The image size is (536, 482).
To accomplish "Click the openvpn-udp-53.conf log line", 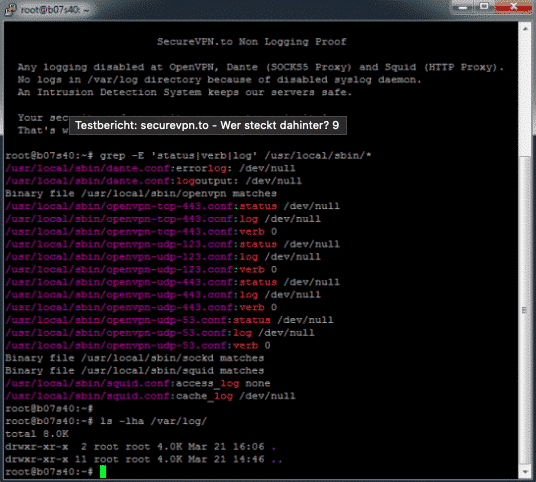I will coord(160,333).
